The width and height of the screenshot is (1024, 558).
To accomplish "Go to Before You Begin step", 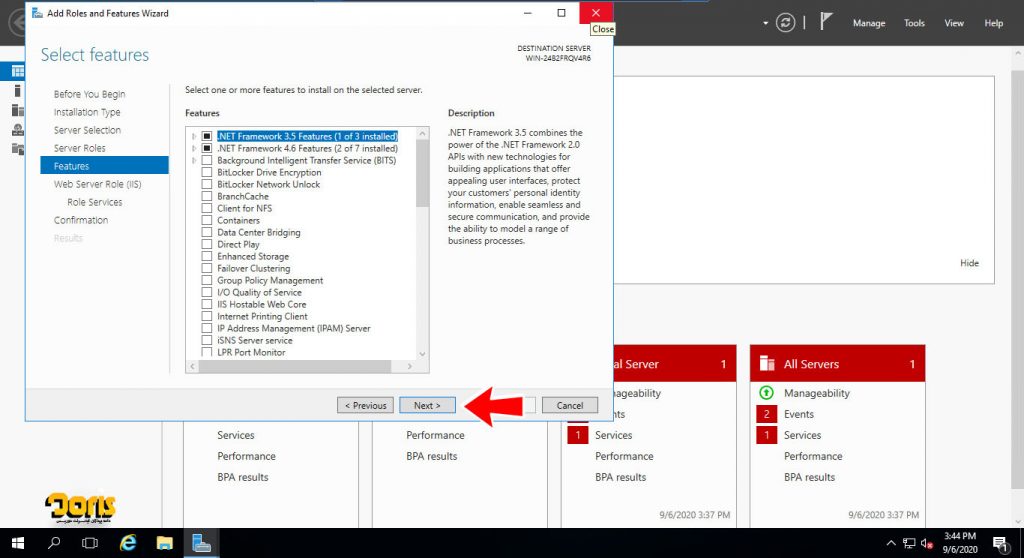I will tap(89, 94).
